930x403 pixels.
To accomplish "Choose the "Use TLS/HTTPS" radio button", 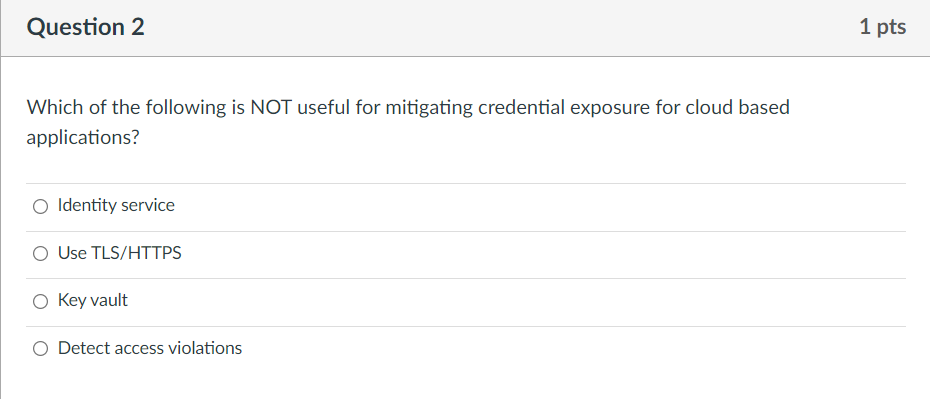I will coord(40,254).
